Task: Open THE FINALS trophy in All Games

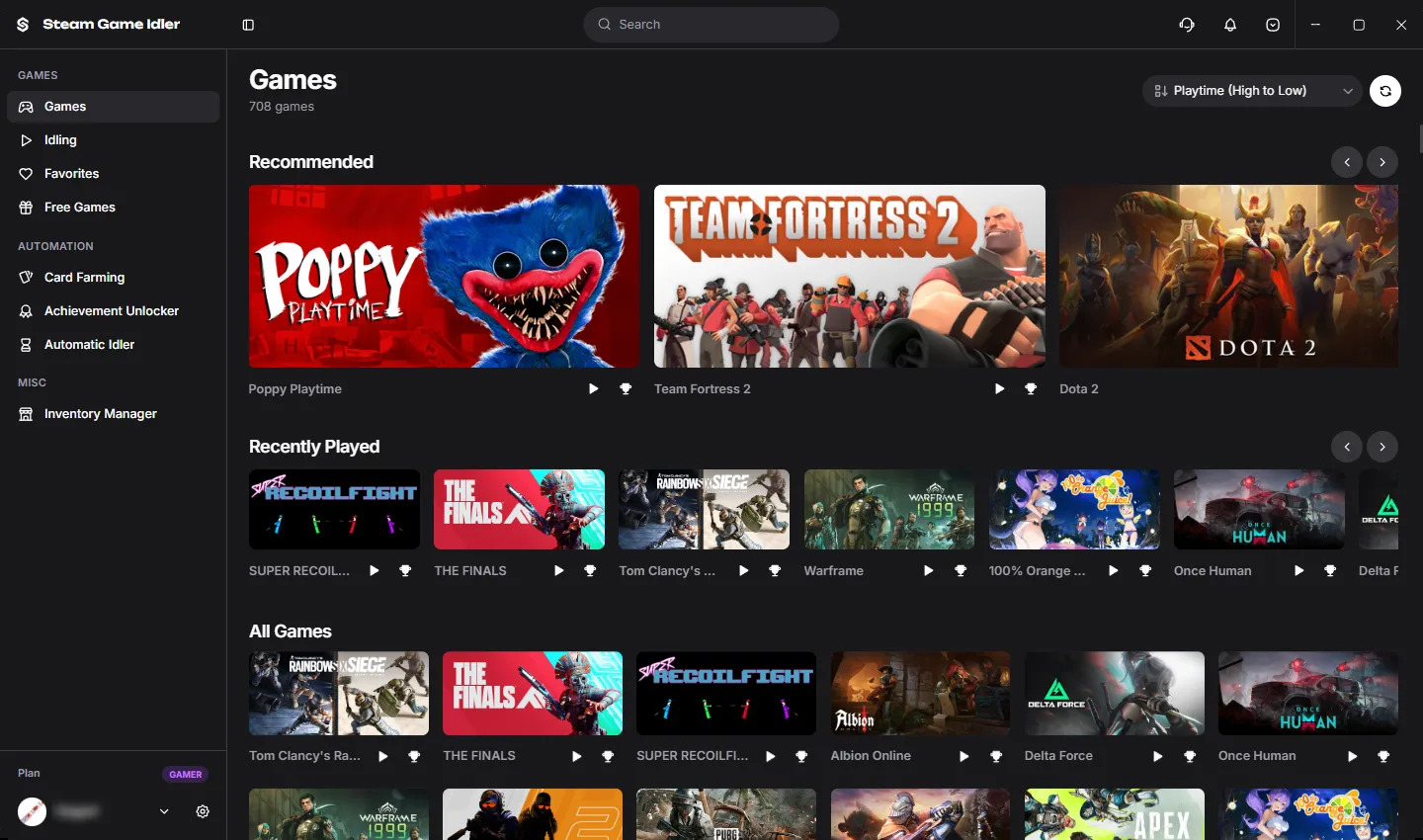Action: click(608, 757)
